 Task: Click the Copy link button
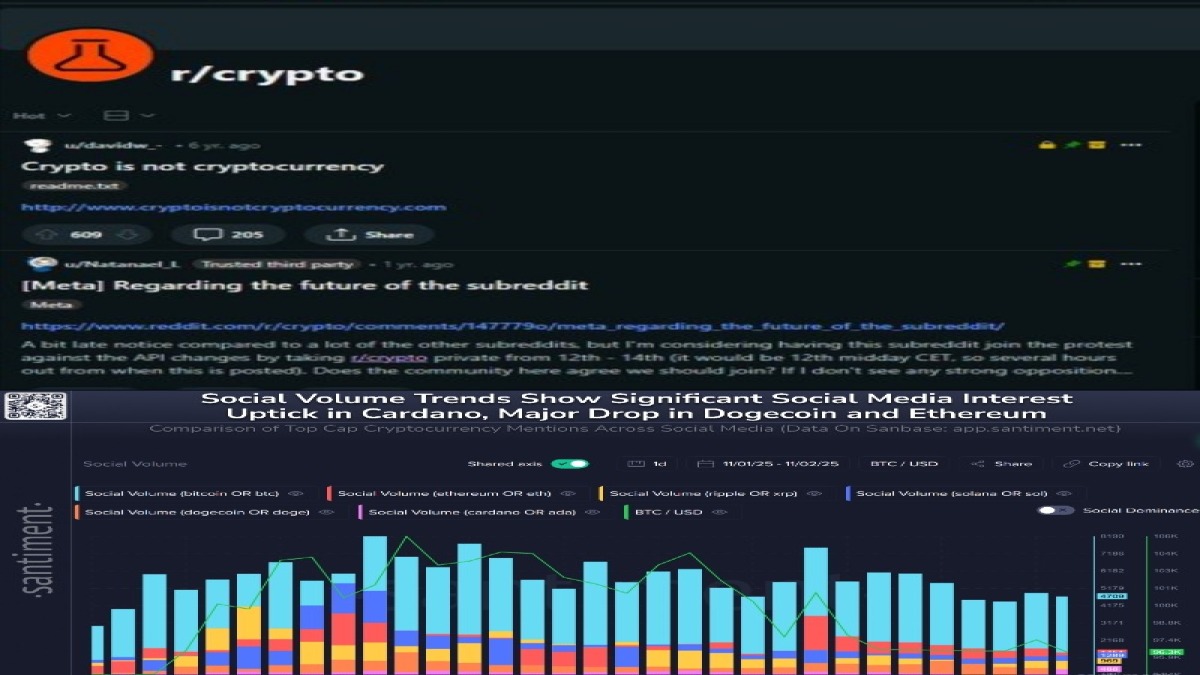tap(1108, 464)
